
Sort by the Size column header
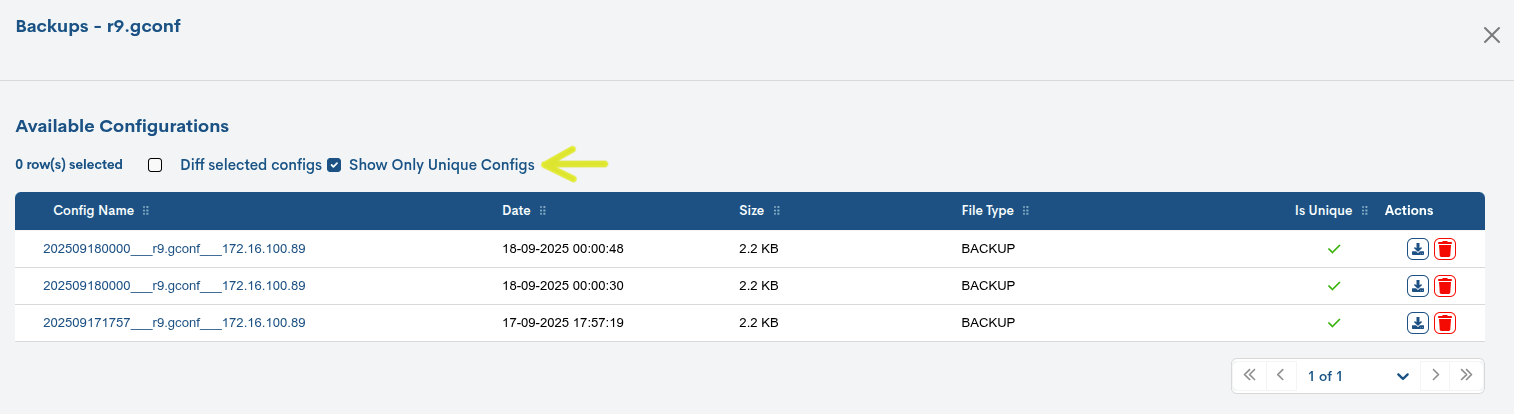(751, 211)
